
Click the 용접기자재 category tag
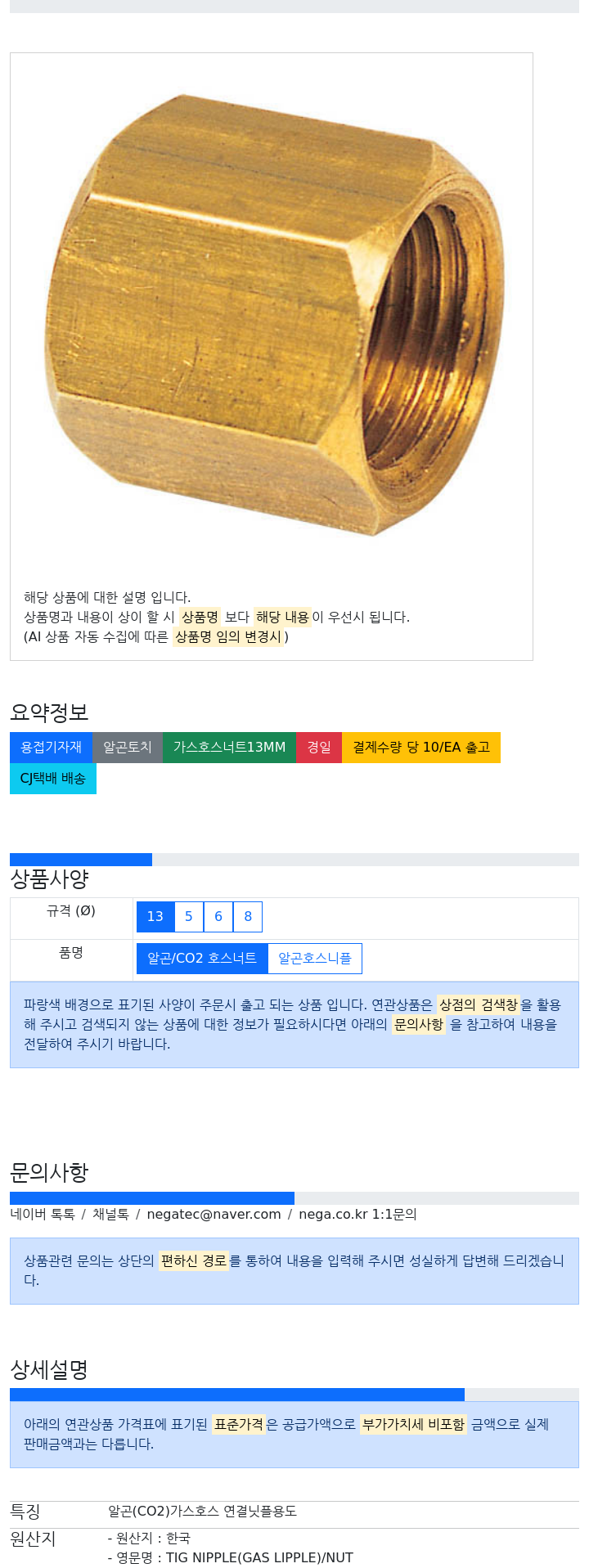[x=52, y=747]
